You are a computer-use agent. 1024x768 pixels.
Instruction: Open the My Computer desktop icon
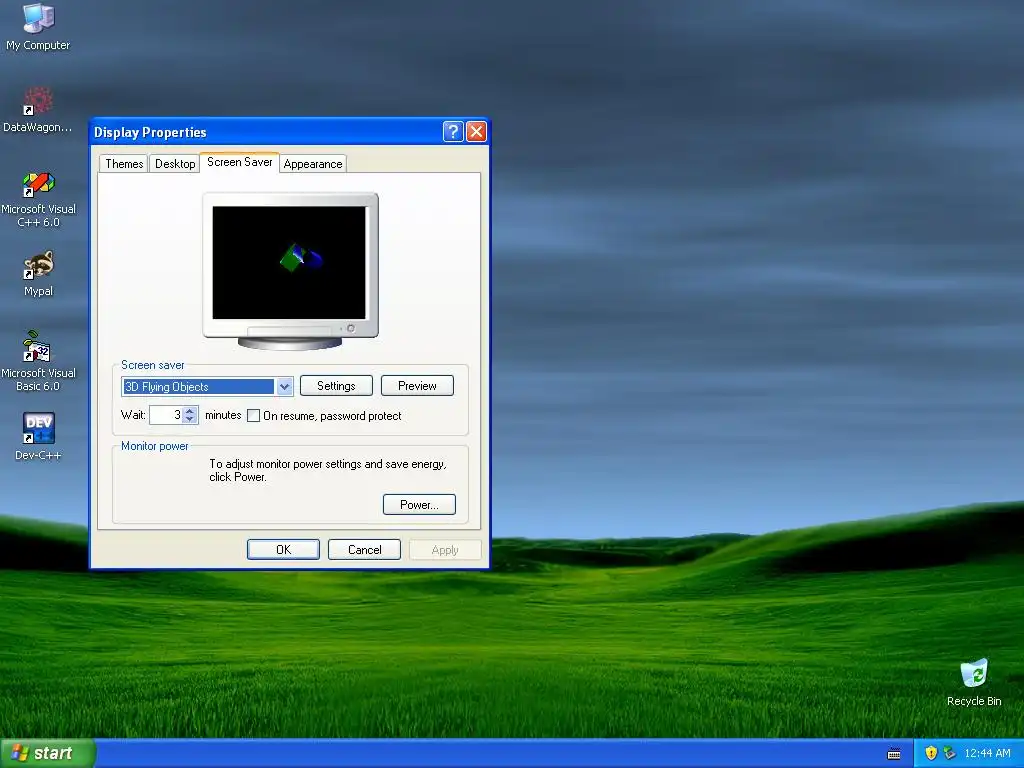tap(38, 26)
